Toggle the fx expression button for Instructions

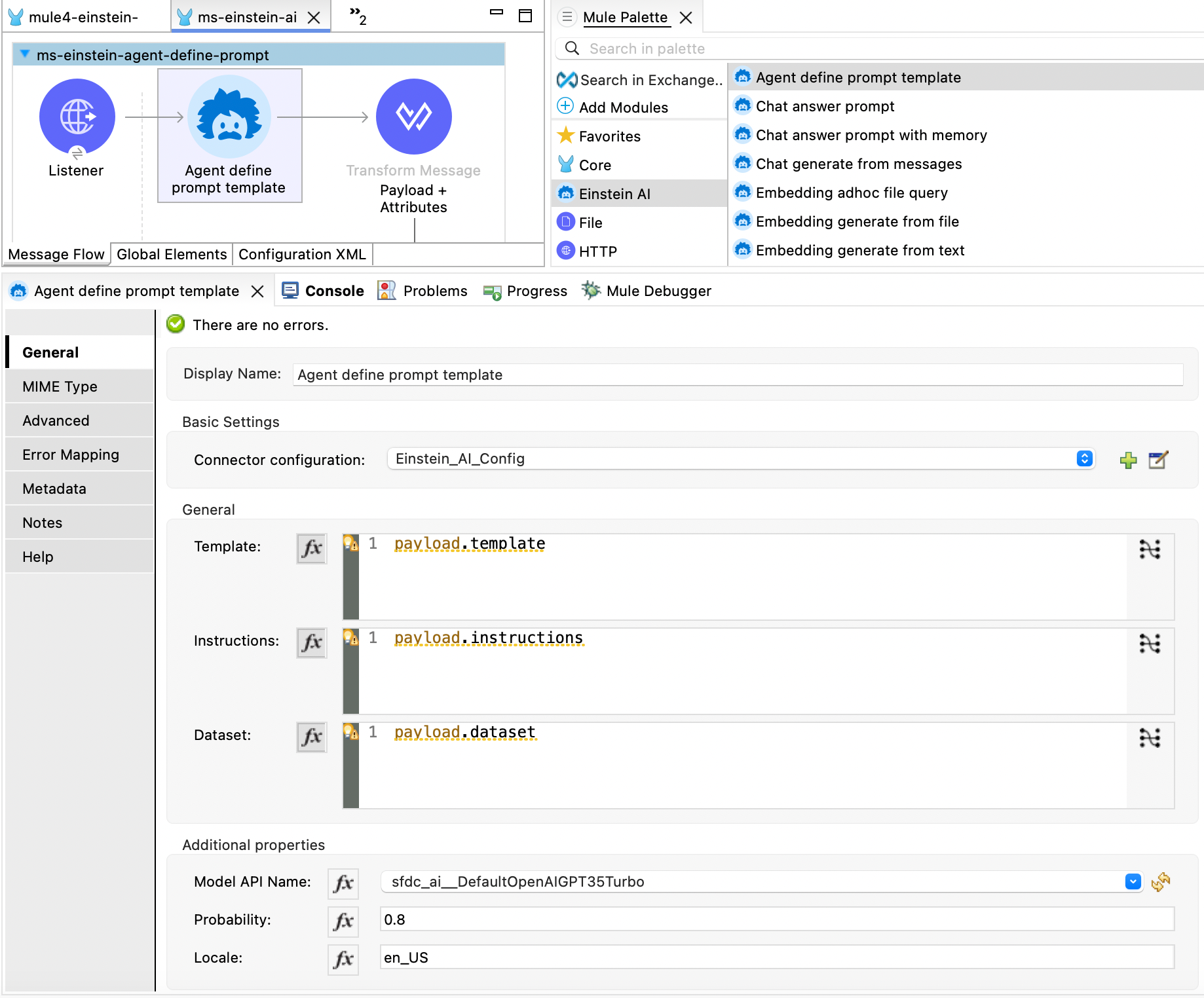pos(312,642)
